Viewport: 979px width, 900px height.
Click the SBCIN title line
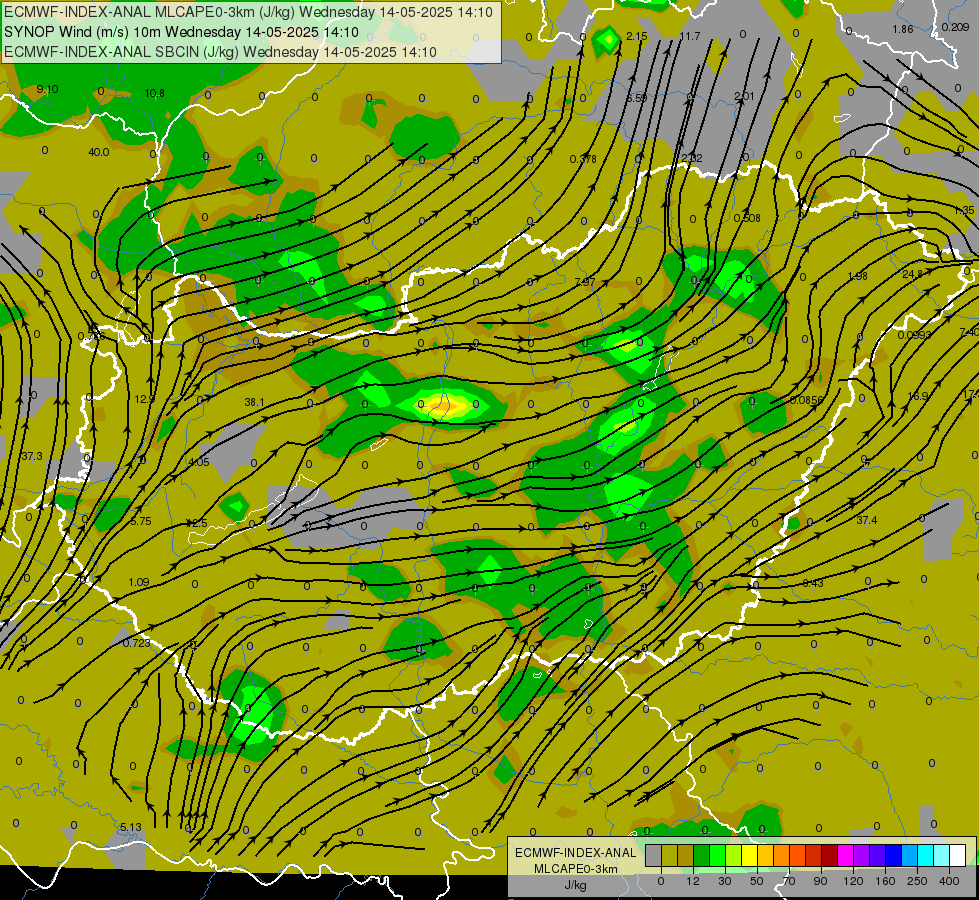tap(220, 52)
